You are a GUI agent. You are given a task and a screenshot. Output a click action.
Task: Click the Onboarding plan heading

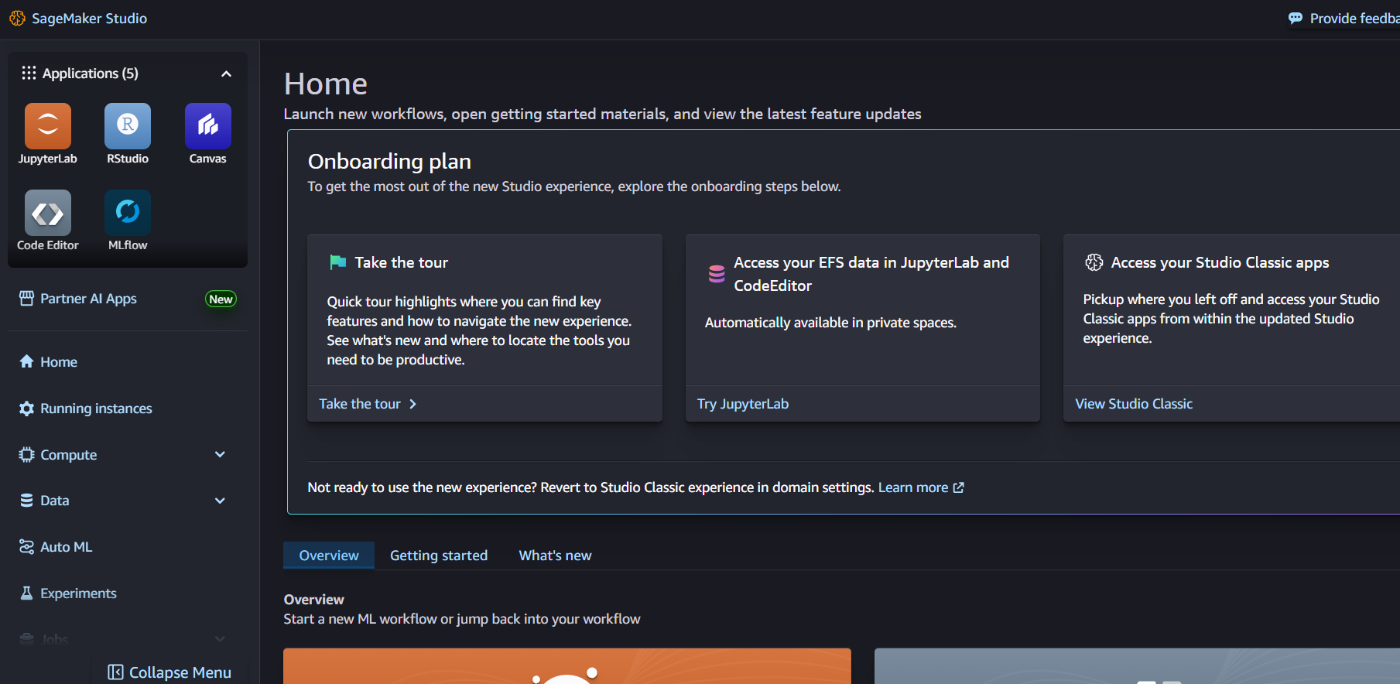[389, 162]
